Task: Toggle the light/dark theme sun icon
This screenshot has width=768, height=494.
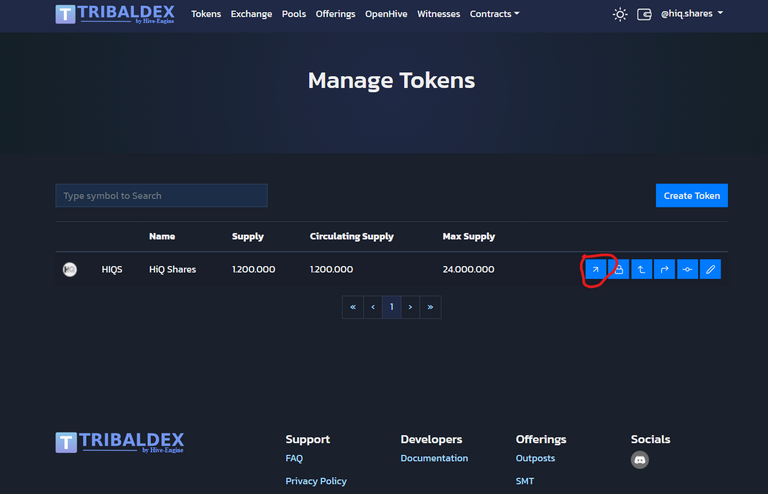Action: [620, 14]
